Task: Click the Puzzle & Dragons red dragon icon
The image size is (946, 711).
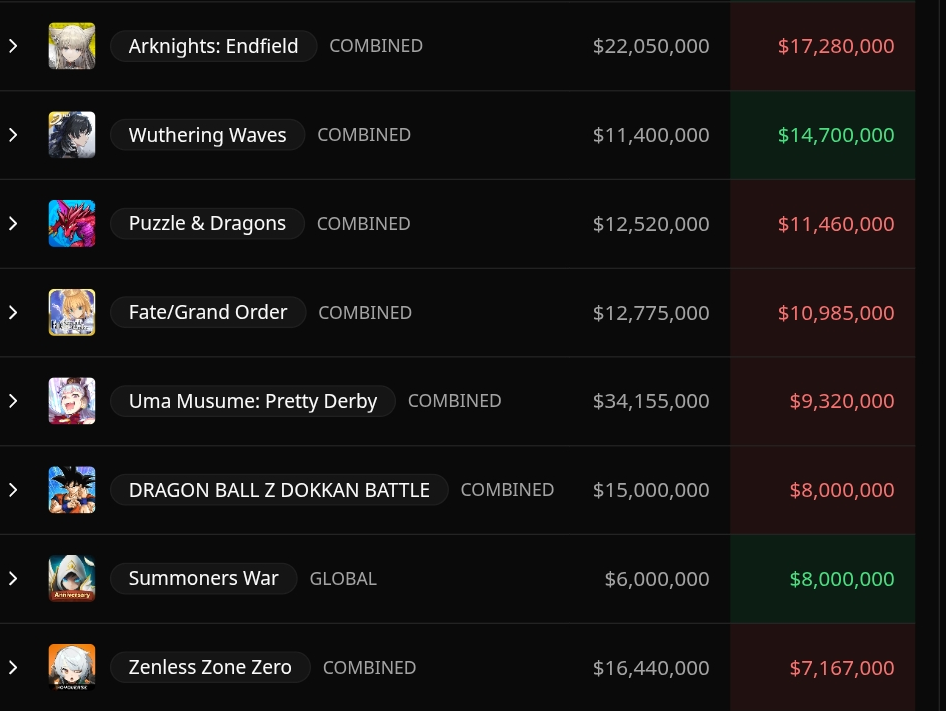Action: [72, 223]
